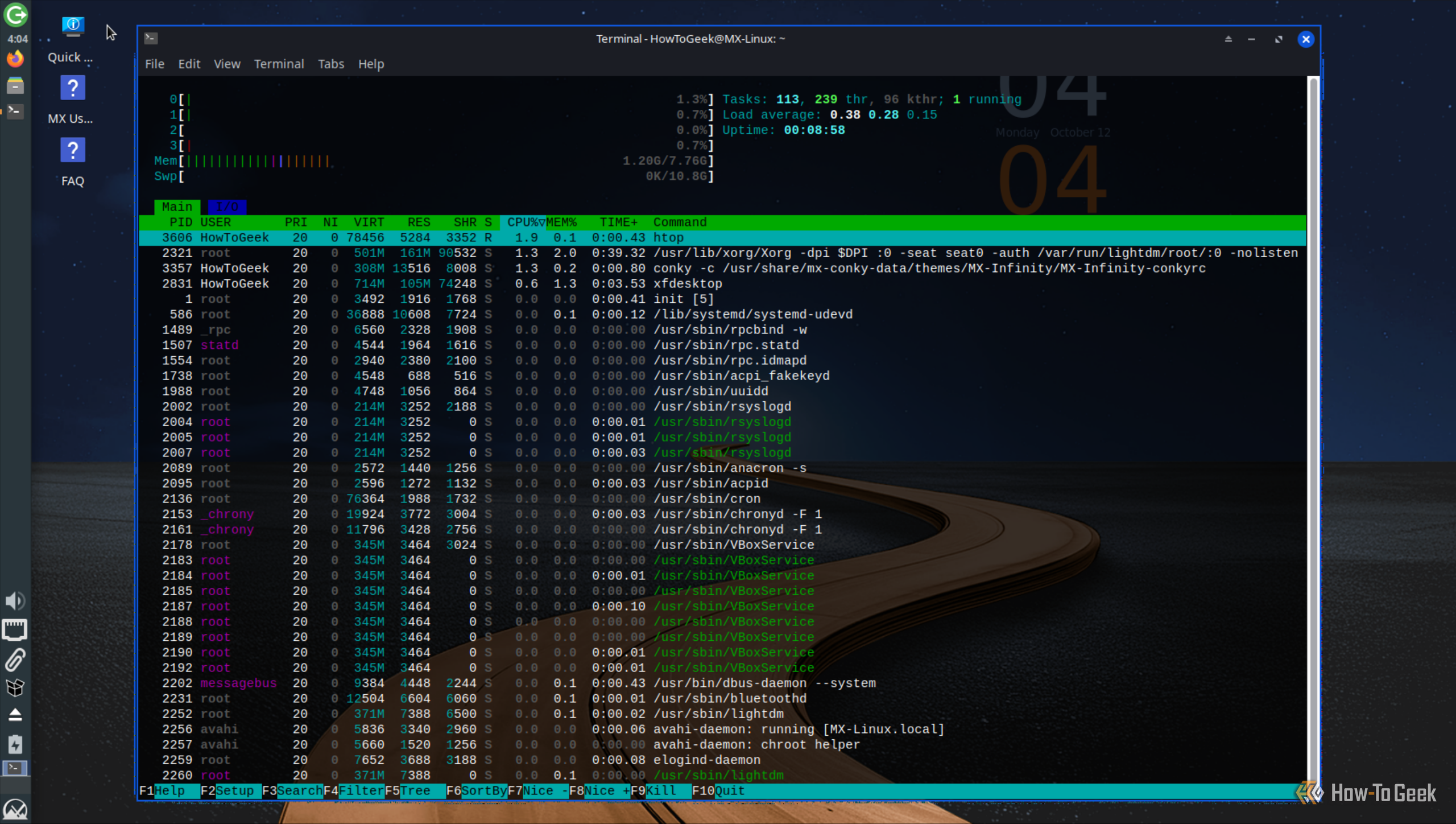The width and height of the screenshot is (1456, 824).
Task: Click F5 Tree in htop footer
Action: [x=415, y=790]
